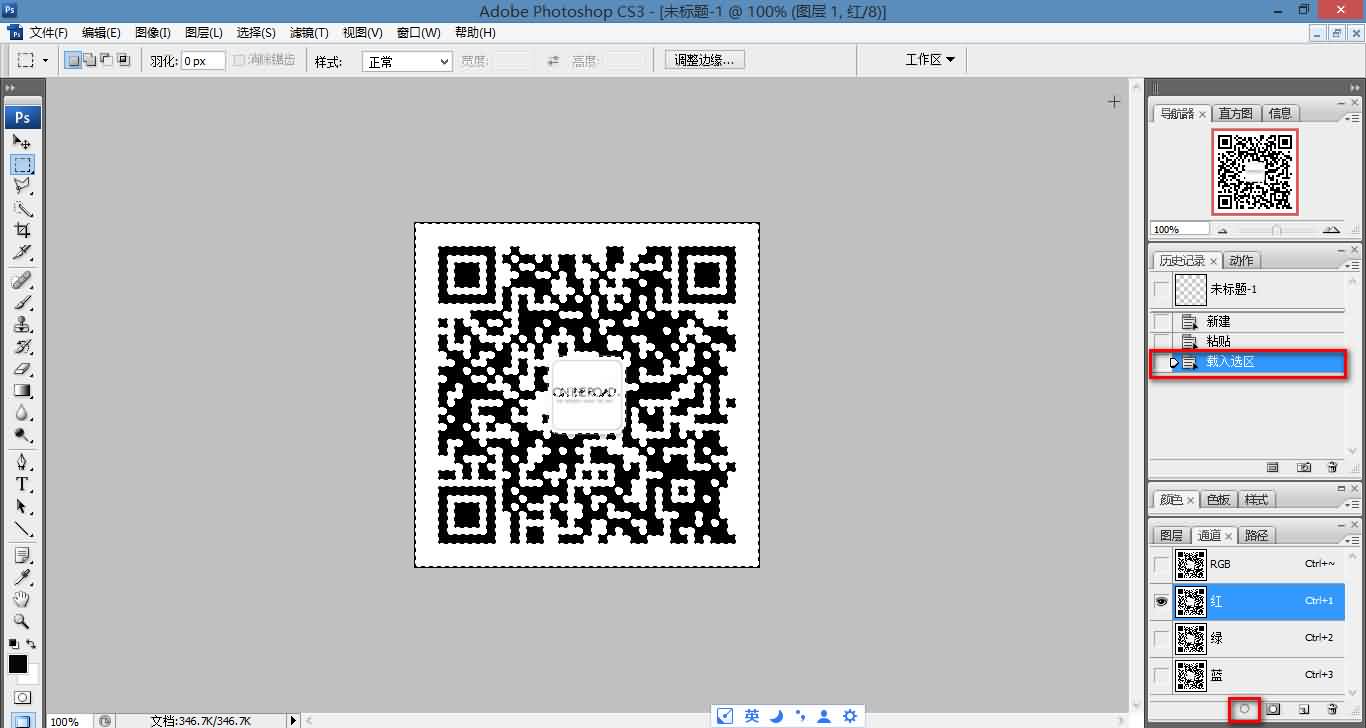The image size is (1366, 728).
Task: Open the 样式 style dropdown
Action: [x=407, y=61]
